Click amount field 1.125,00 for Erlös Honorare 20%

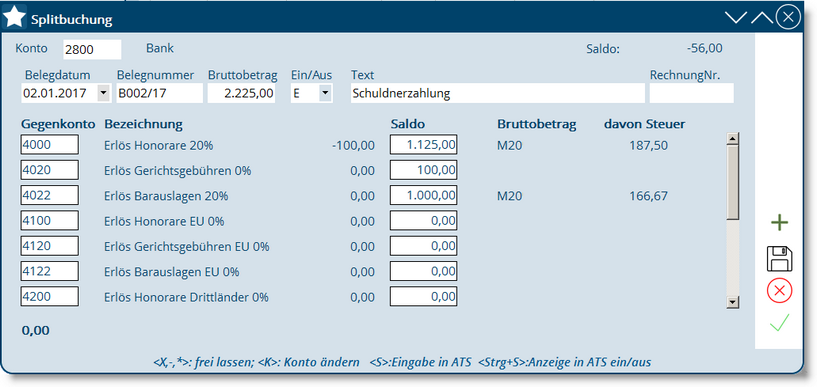click(x=424, y=144)
